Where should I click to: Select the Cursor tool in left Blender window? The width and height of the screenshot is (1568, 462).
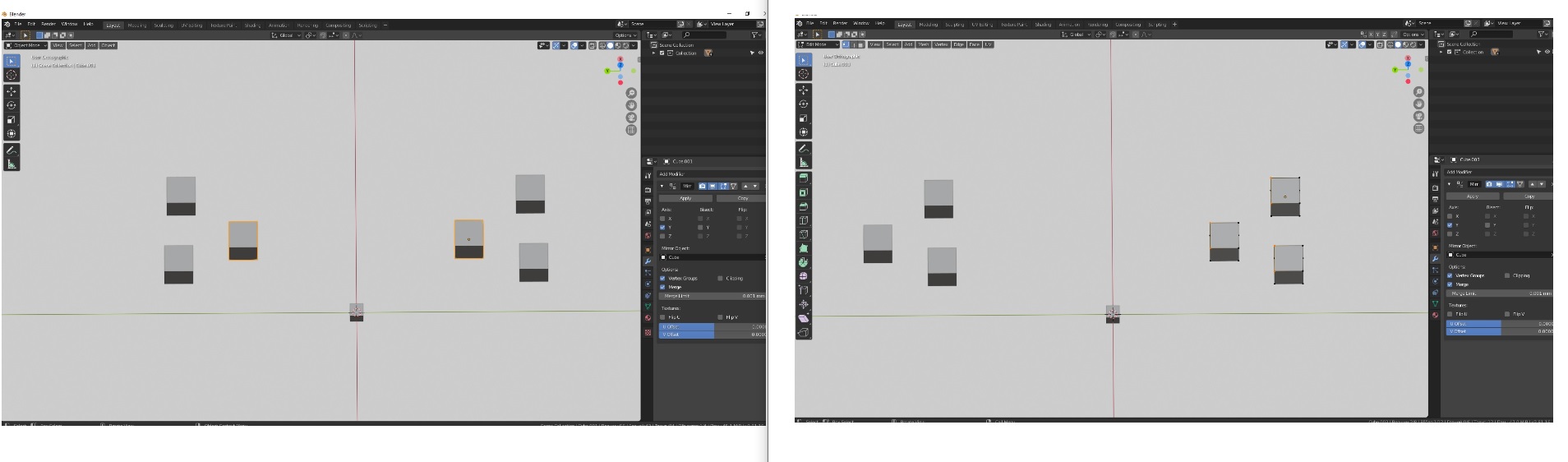coord(12,75)
